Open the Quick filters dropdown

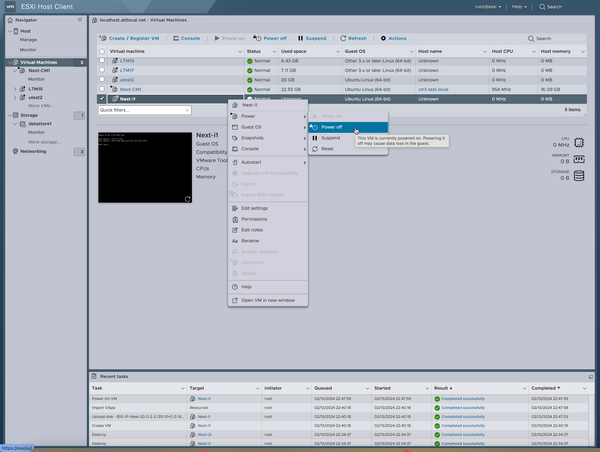click(144, 110)
